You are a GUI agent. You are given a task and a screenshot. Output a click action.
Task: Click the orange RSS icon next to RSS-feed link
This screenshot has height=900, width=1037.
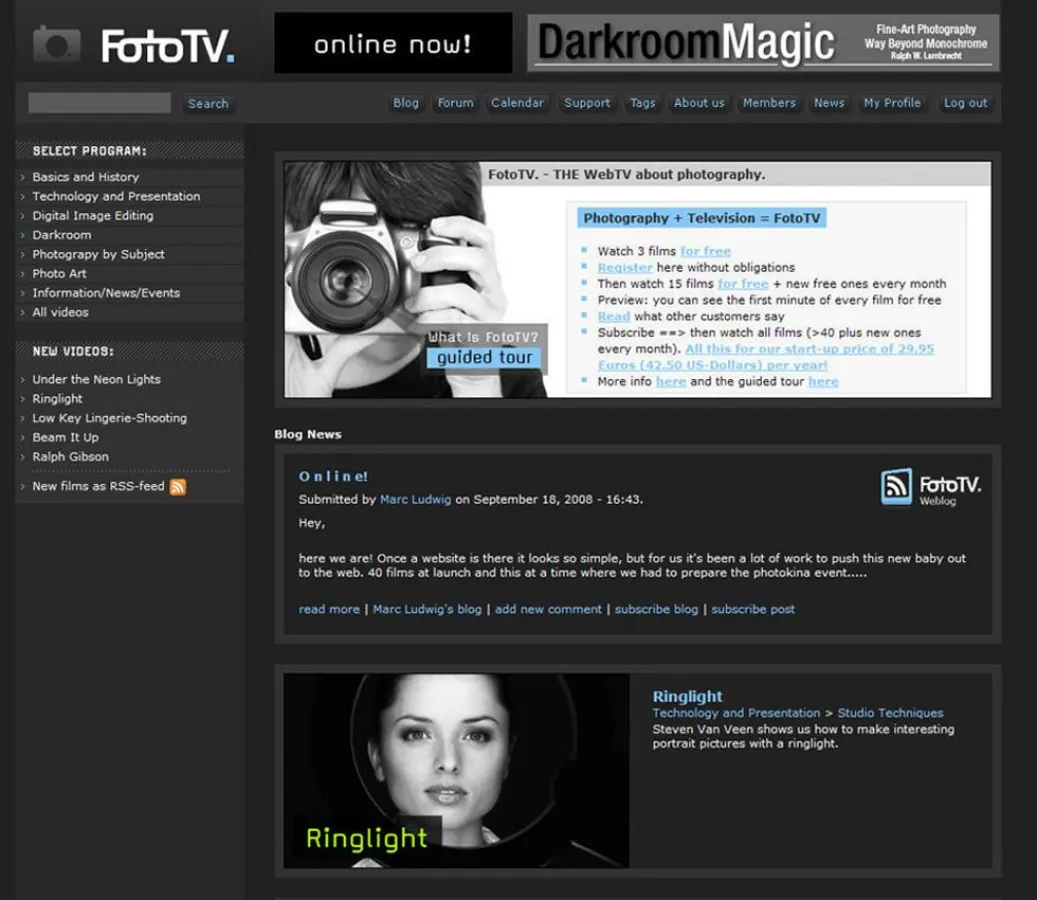pyautogui.click(x=177, y=487)
